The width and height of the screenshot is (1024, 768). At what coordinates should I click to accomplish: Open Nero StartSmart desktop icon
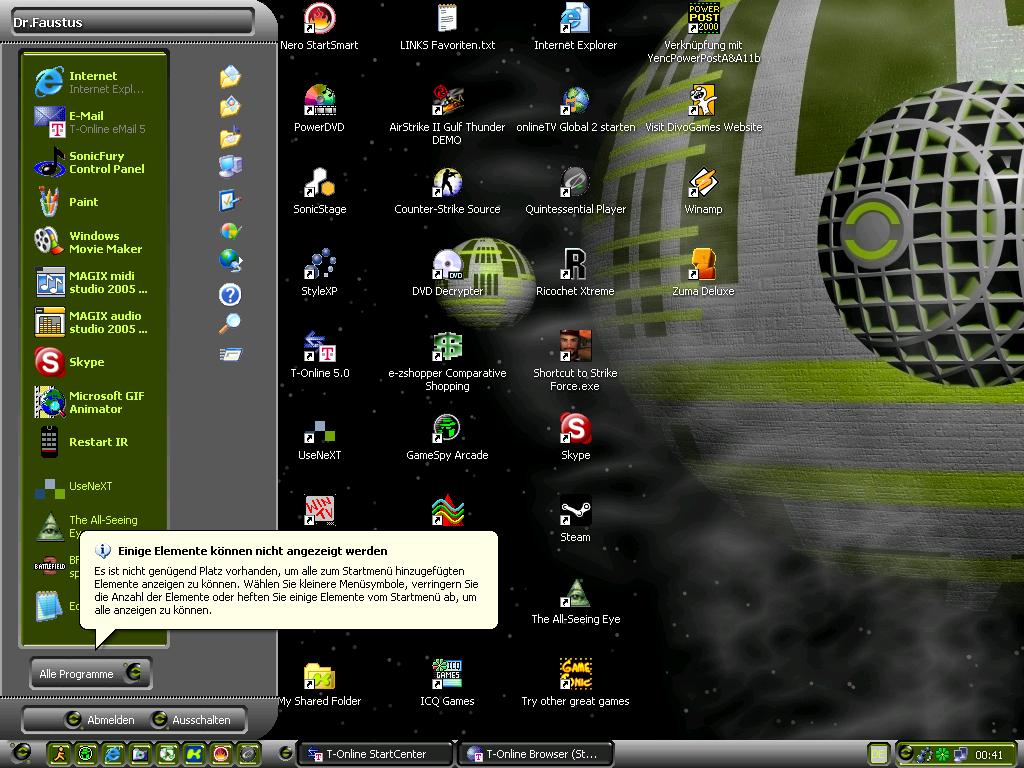tap(319, 22)
